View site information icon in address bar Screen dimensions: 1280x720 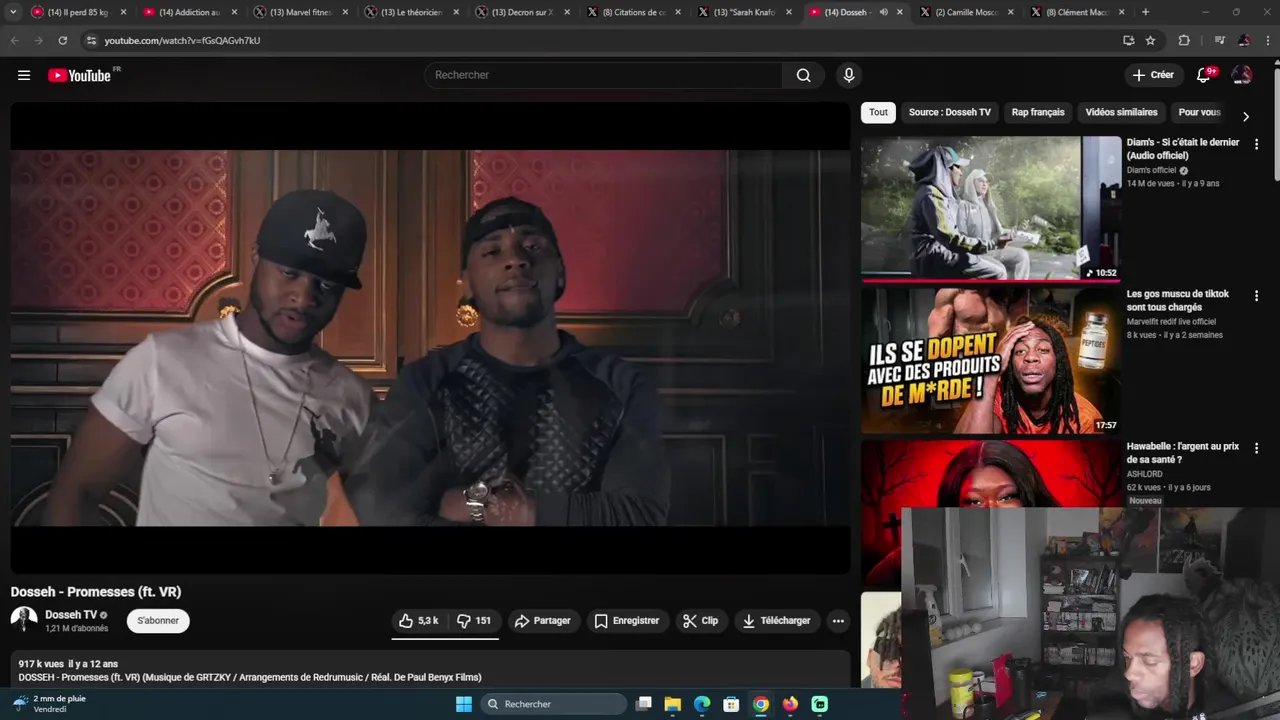coord(91,40)
